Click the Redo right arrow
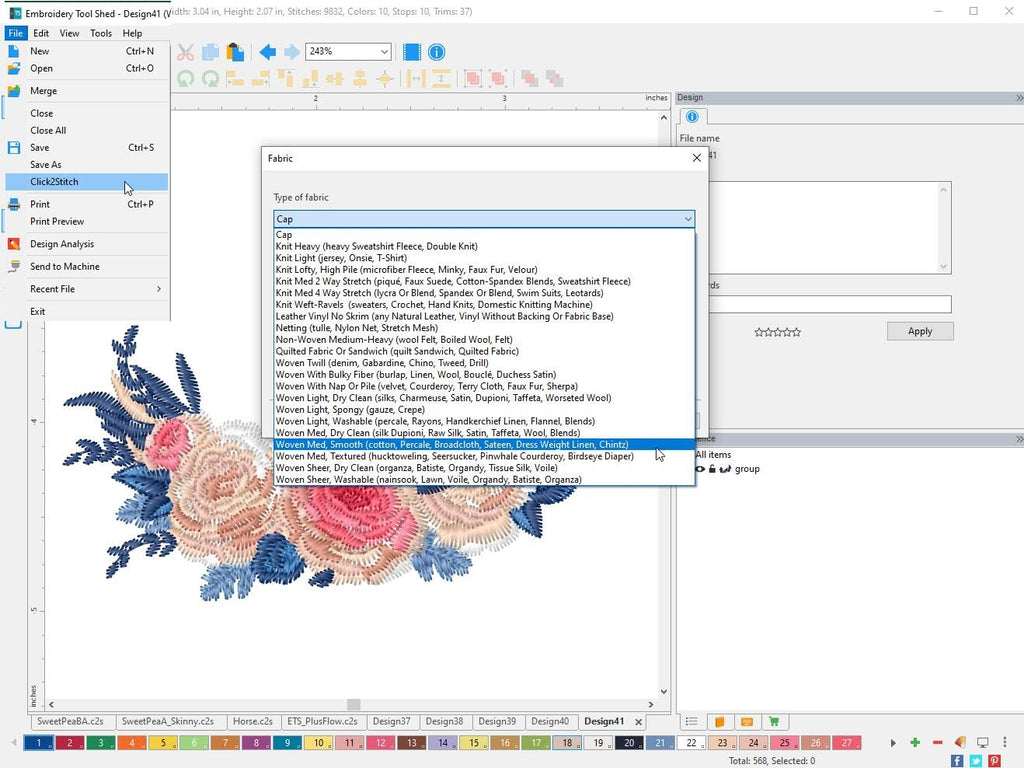1024x768 pixels. click(x=292, y=52)
